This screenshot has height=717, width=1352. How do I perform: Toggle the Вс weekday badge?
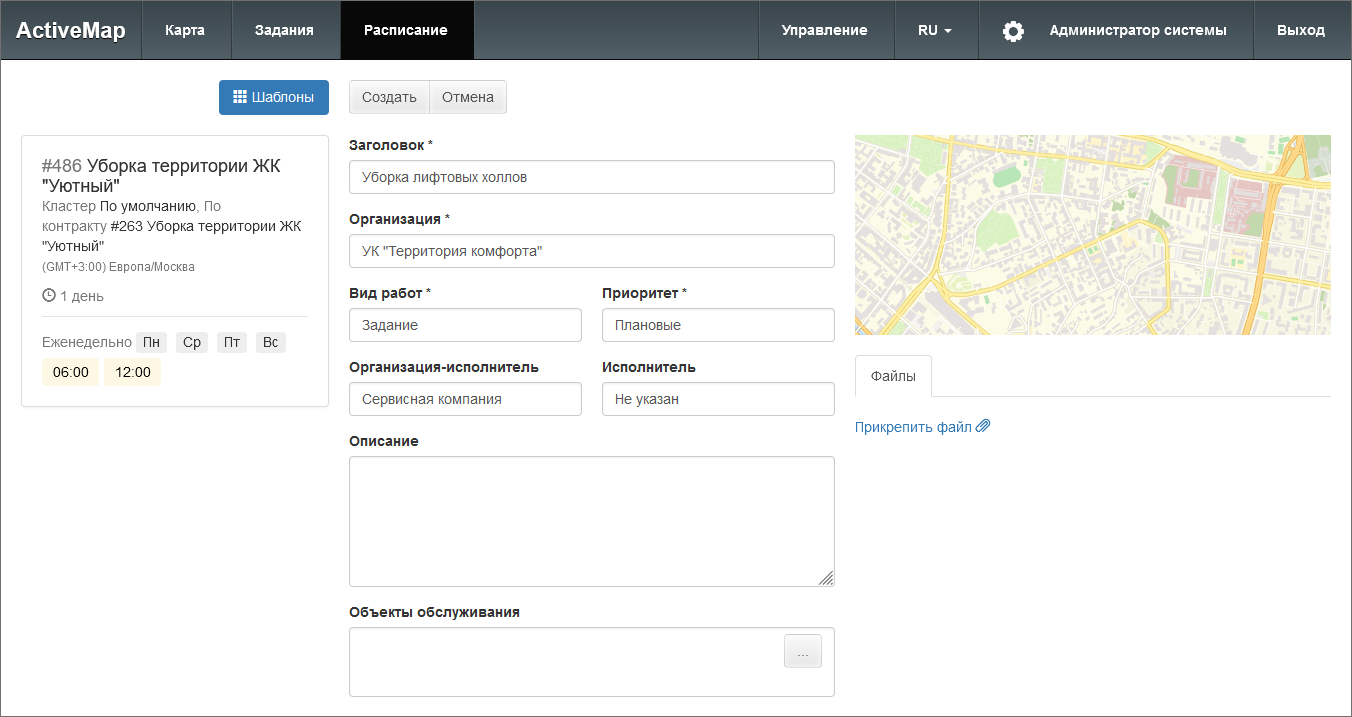coord(270,343)
